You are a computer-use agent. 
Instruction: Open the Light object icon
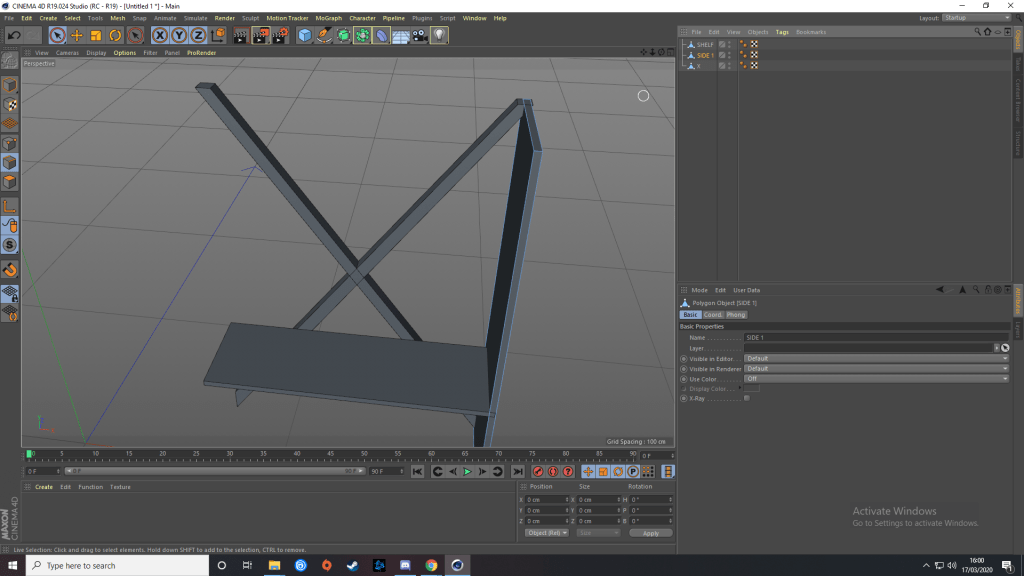439,35
